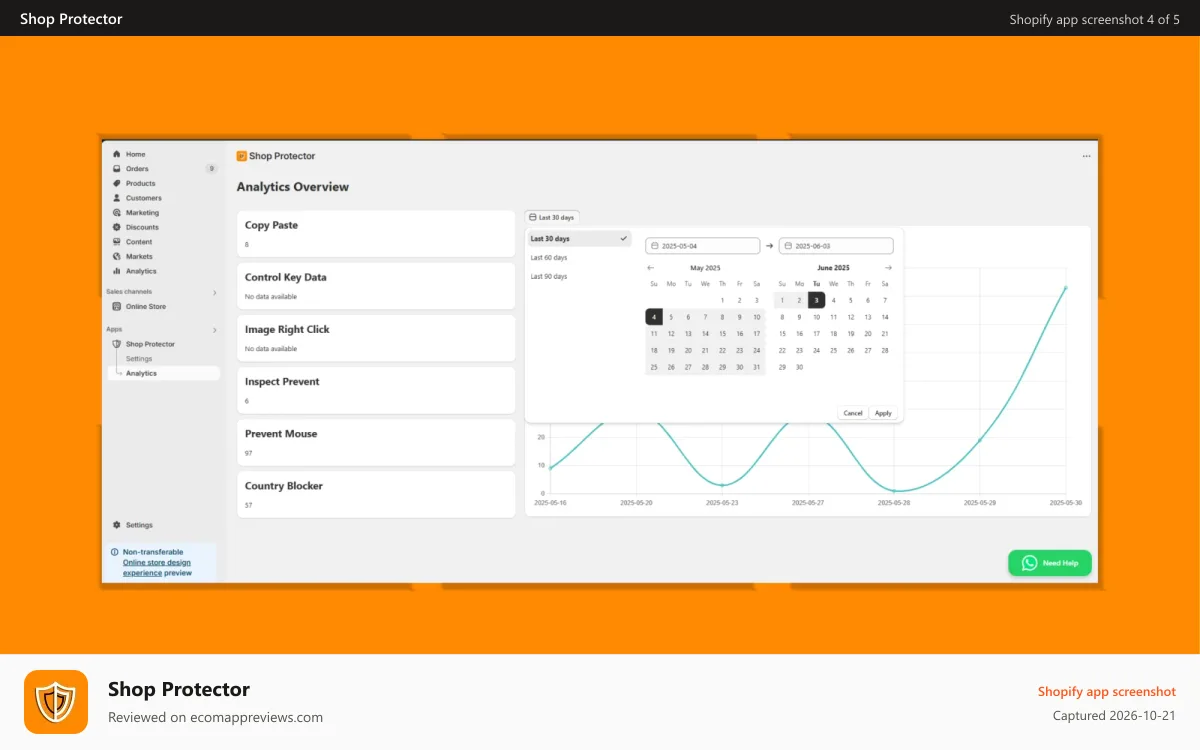Click the Inspect Prevent card
Image resolution: width=1200 pixels, height=750 pixels.
click(376, 390)
